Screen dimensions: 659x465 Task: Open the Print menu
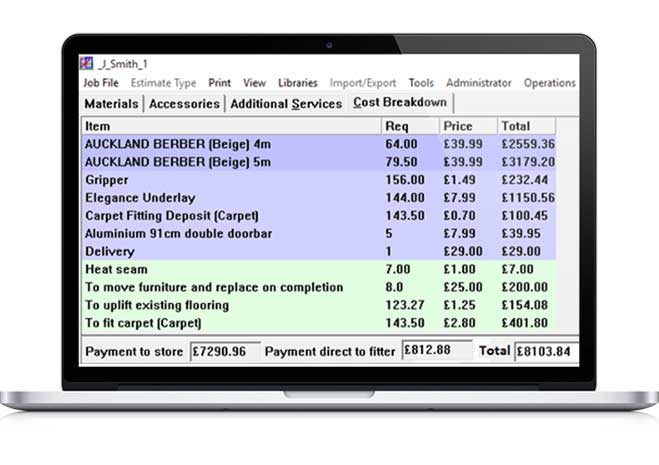(x=219, y=83)
